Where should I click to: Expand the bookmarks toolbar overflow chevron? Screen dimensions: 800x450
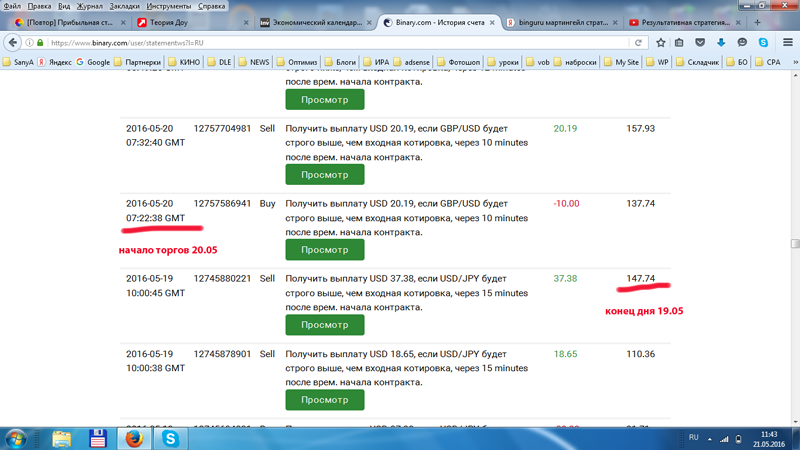pyautogui.click(x=794, y=62)
